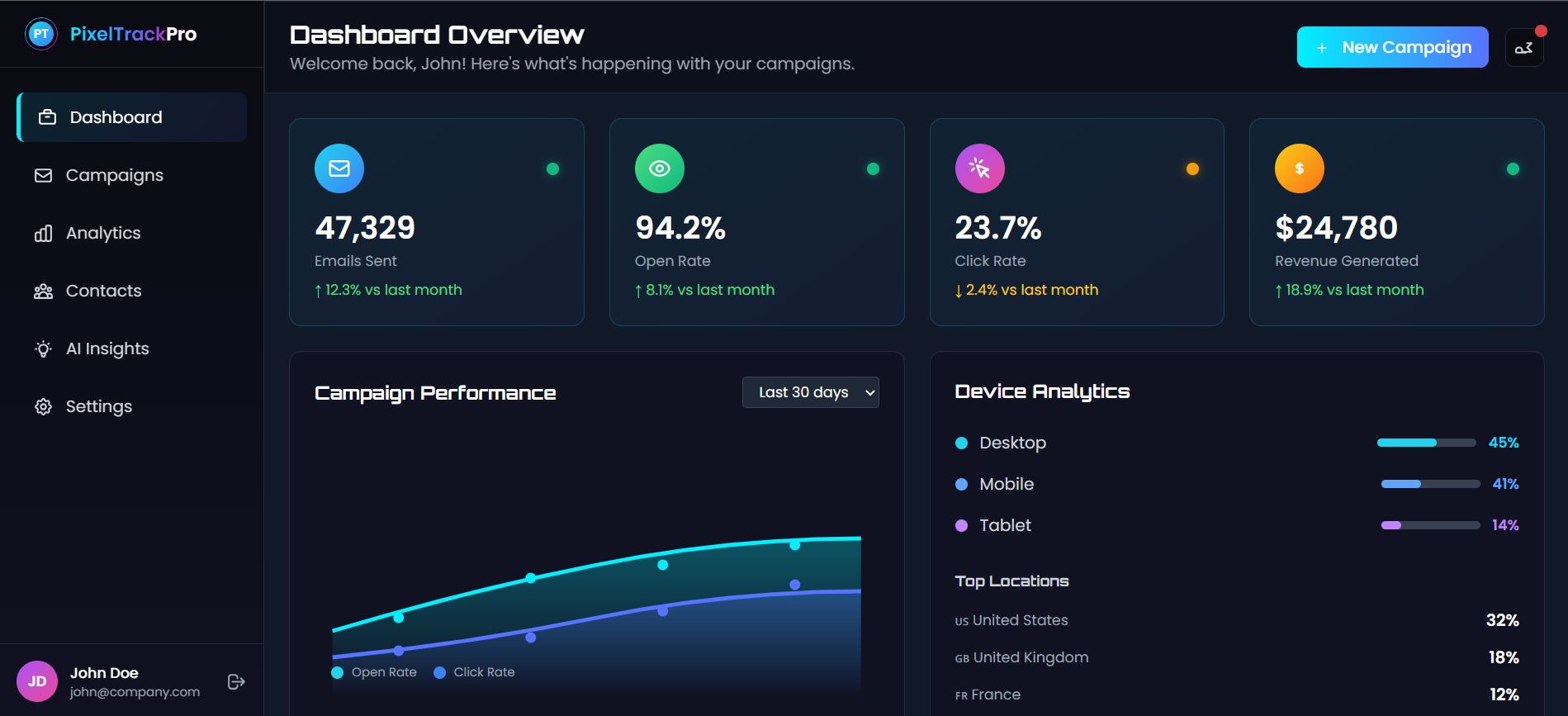This screenshot has height=716, width=1568.
Task: Click the purple cursor Click Rate icon
Action: pos(979,168)
